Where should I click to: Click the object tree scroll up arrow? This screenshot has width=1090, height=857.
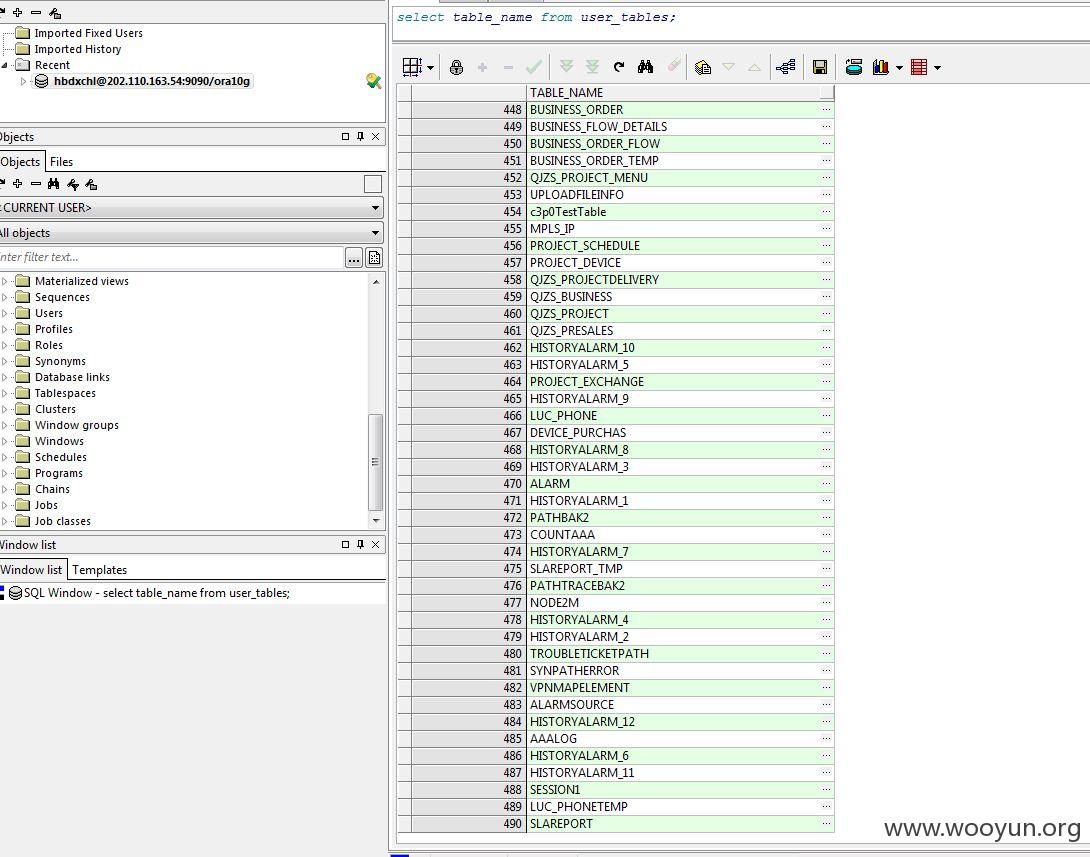pyautogui.click(x=375, y=281)
